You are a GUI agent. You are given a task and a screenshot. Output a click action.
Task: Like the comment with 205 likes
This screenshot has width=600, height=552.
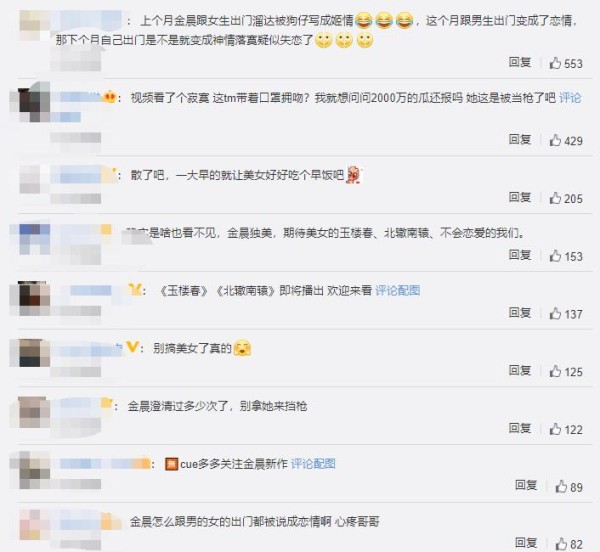(x=555, y=198)
